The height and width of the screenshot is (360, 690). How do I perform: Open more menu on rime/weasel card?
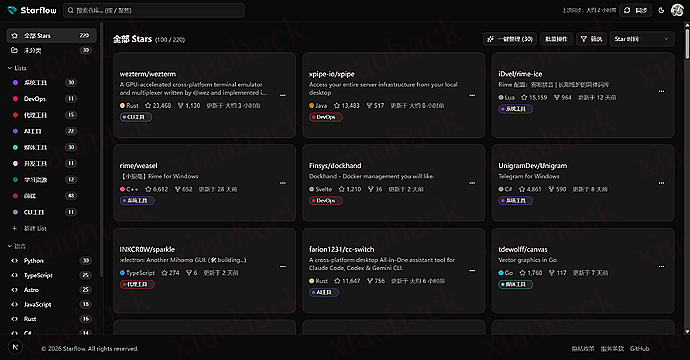click(283, 183)
